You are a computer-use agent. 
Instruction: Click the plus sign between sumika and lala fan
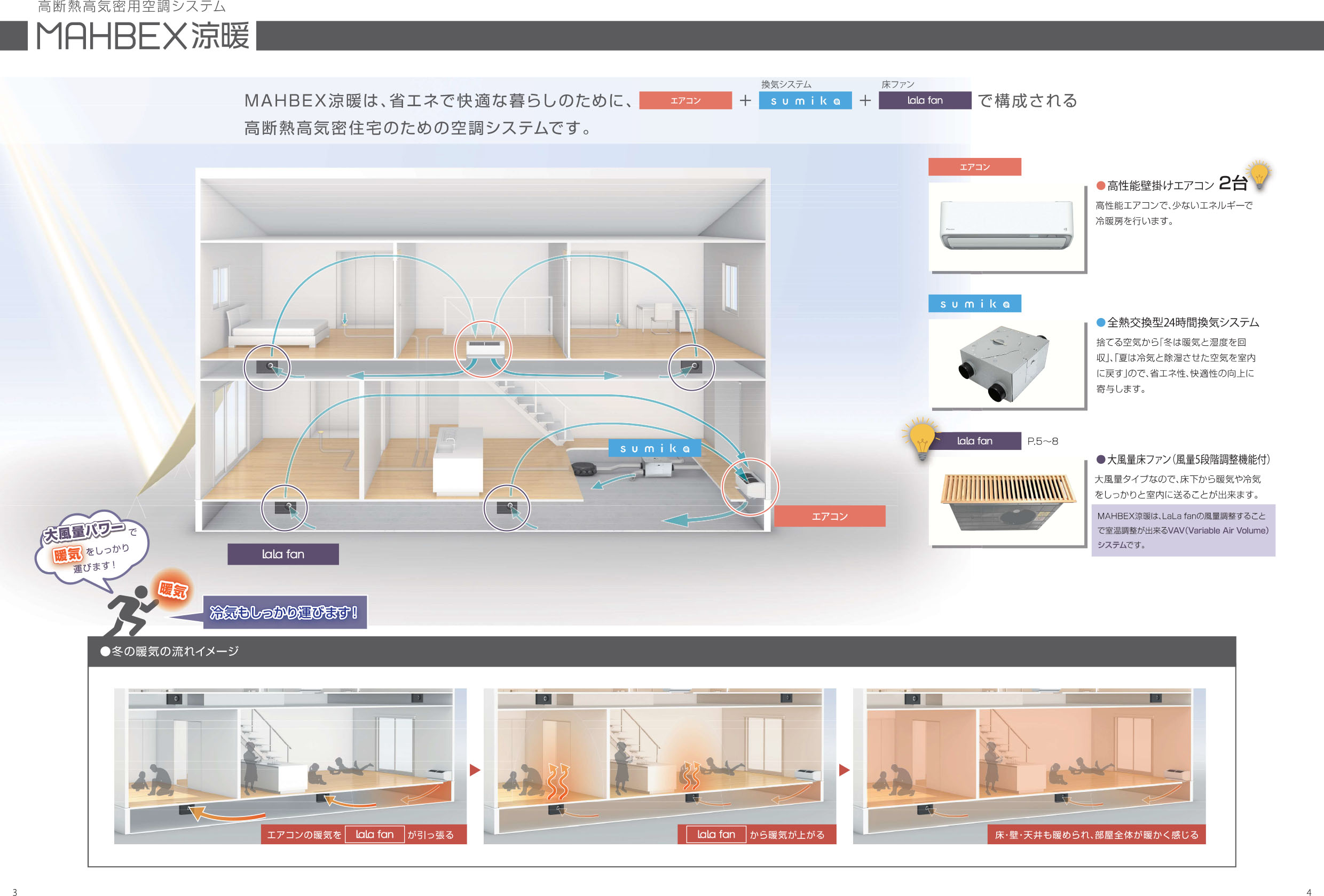click(865, 101)
